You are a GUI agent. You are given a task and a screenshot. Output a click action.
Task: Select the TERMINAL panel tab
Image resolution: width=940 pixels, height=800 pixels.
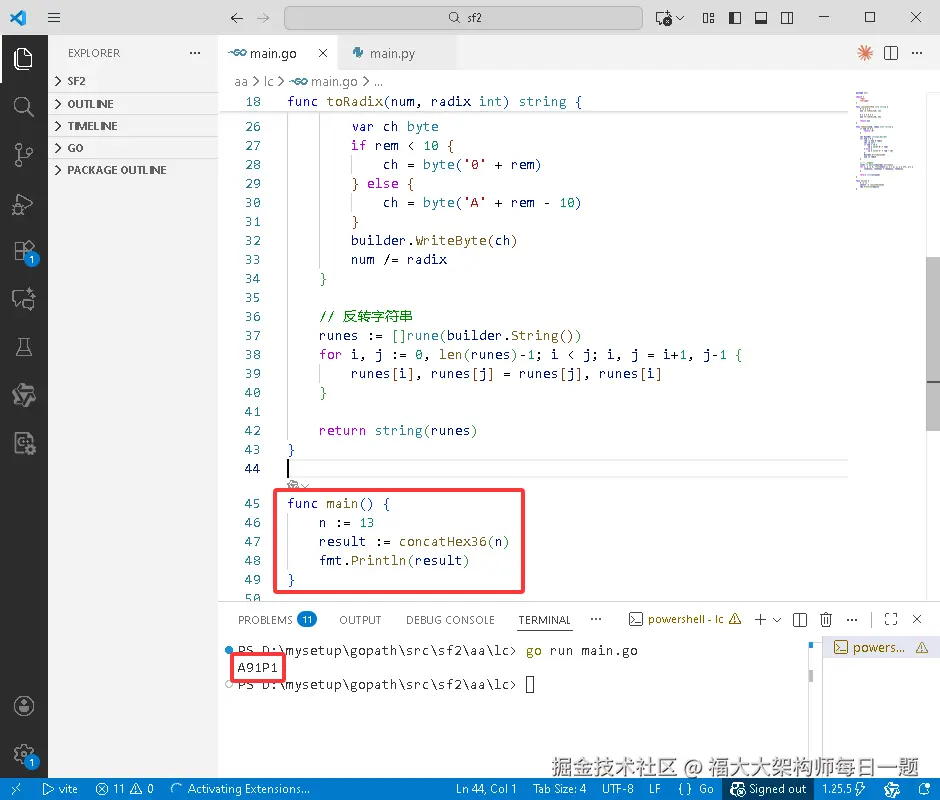(544, 620)
